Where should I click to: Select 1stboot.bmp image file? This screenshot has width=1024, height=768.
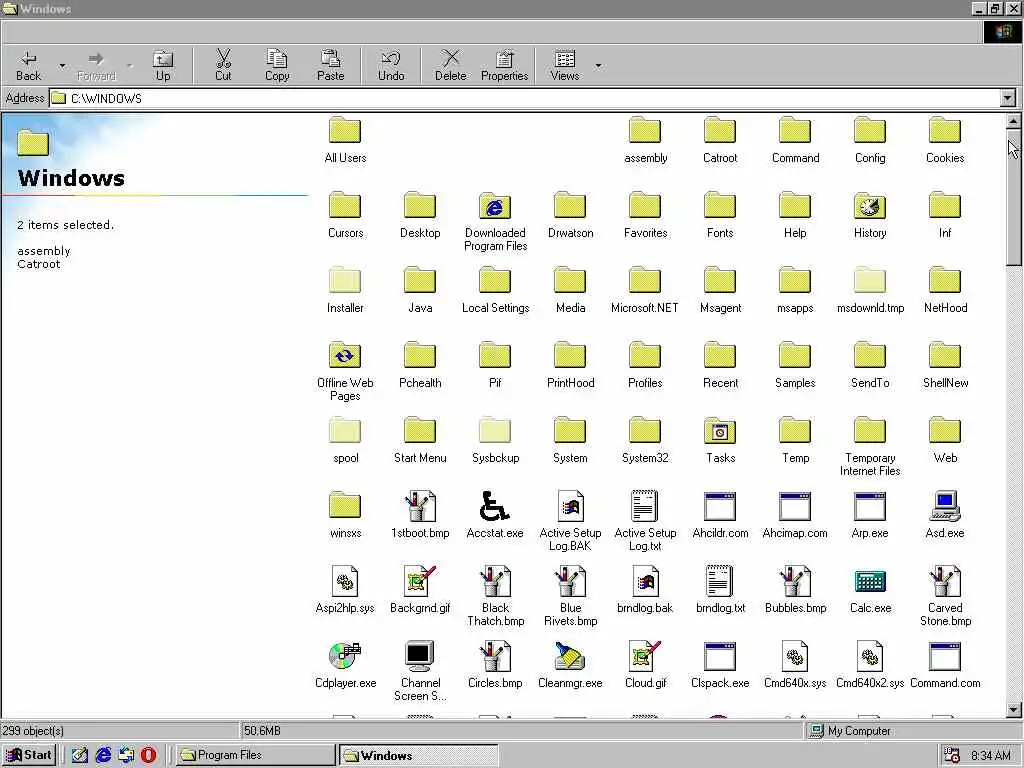pyautogui.click(x=420, y=515)
